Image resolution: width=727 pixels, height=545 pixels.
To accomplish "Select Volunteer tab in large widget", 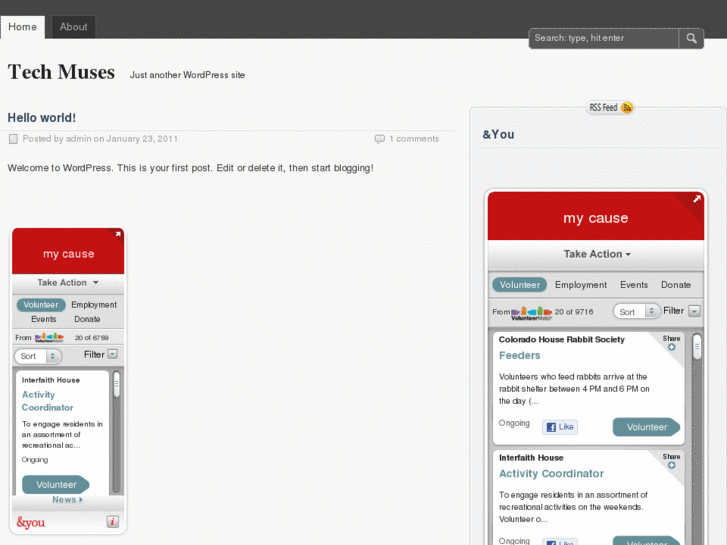I will point(519,285).
